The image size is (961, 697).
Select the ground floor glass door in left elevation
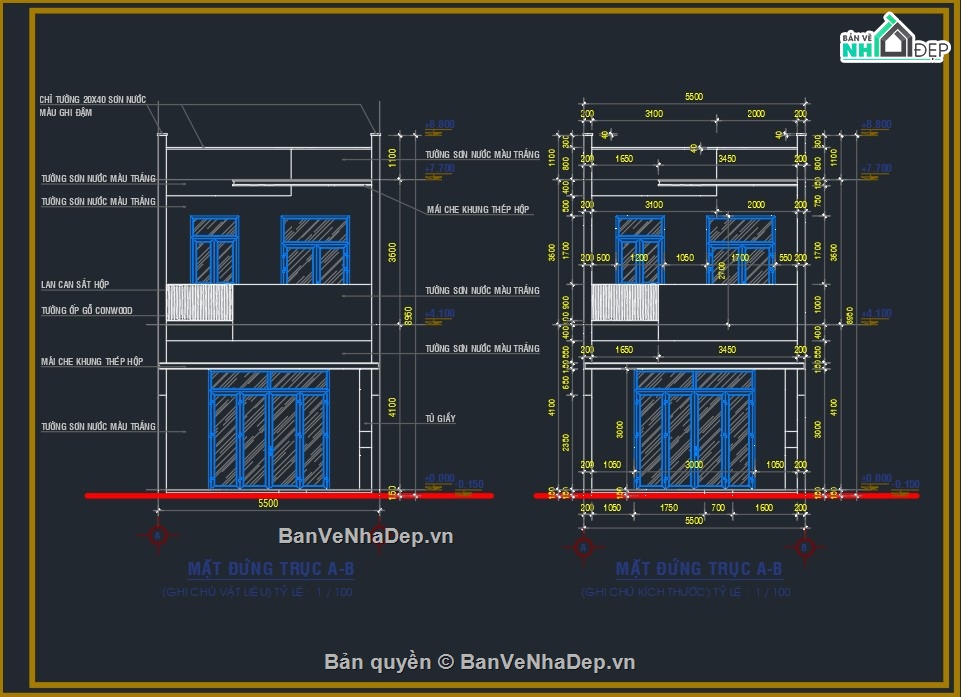pyautogui.click(x=269, y=429)
